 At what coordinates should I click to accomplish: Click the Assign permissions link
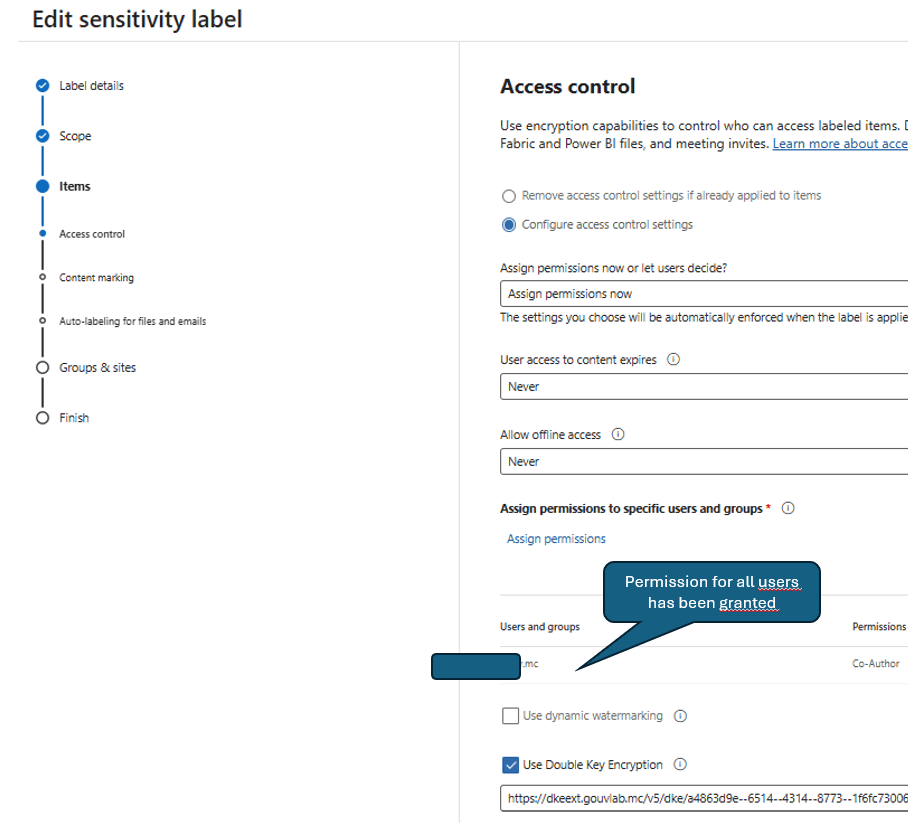pyautogui.click(x=556, y=539)
